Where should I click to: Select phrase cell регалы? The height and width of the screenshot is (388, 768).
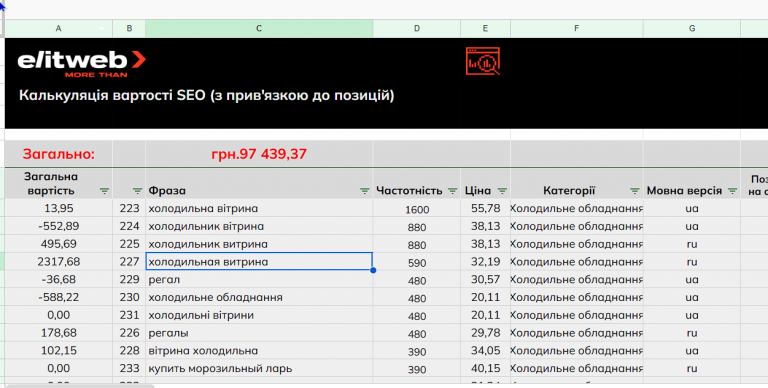[259, 333]
